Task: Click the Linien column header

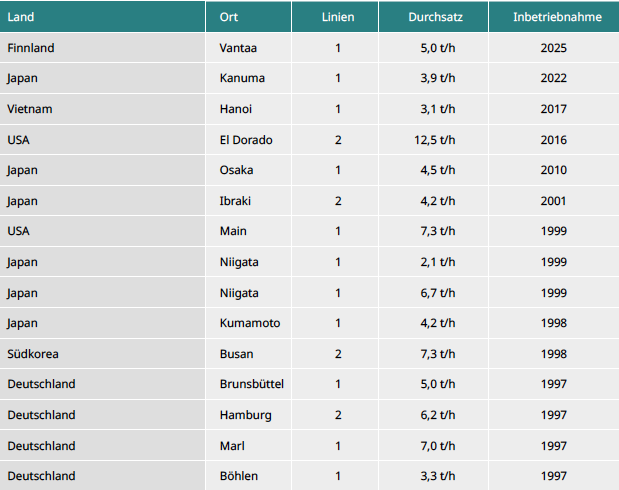Action: (x=338, y=17)
